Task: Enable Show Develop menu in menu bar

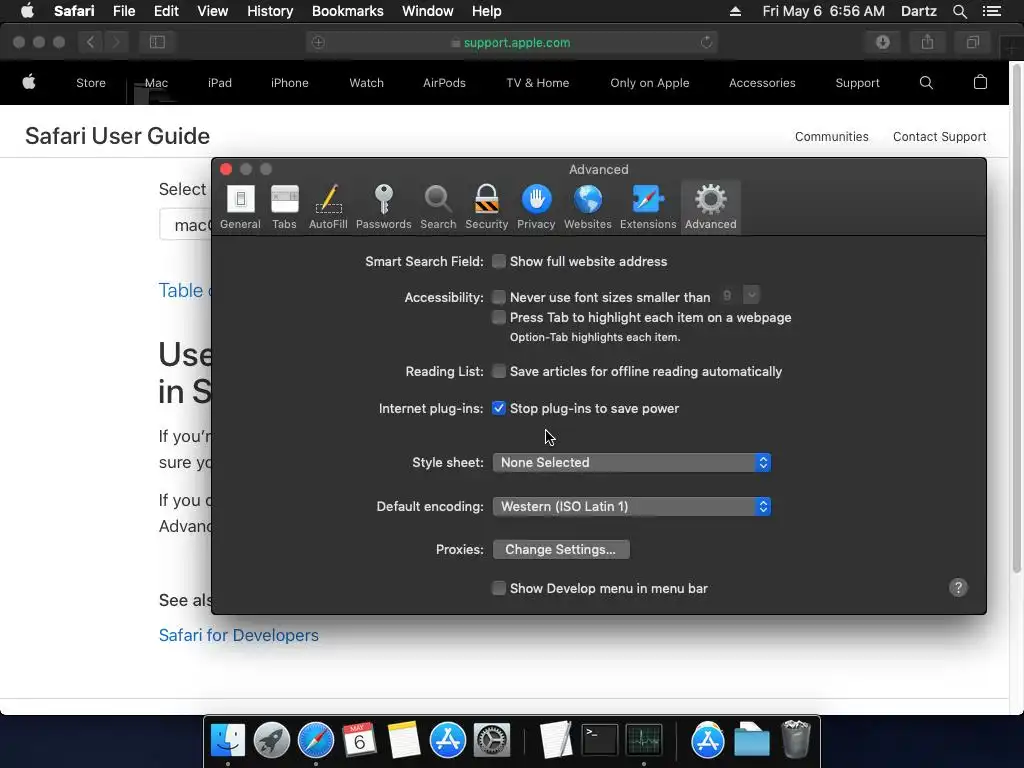Action: tap(499, 588)
